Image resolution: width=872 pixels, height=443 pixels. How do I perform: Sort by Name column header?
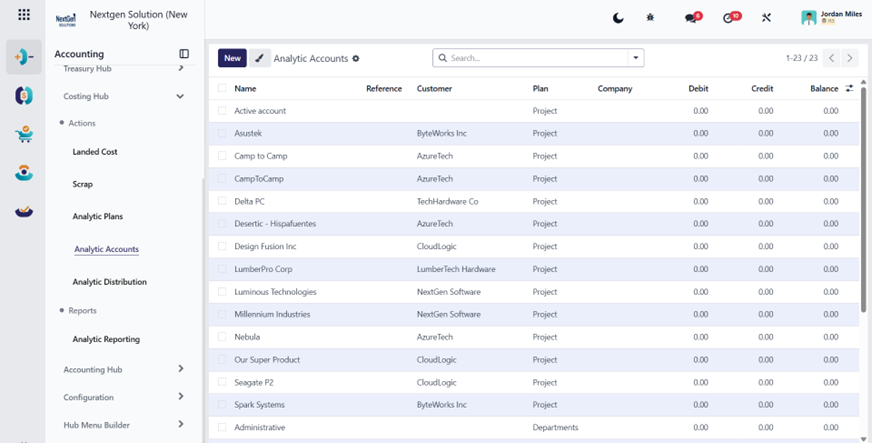[x=245, y=88]
